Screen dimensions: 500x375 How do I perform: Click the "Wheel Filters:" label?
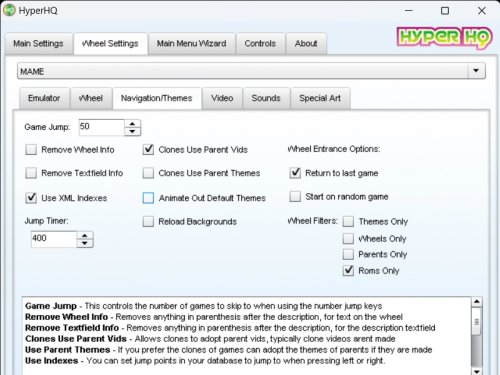pos(313,221)
